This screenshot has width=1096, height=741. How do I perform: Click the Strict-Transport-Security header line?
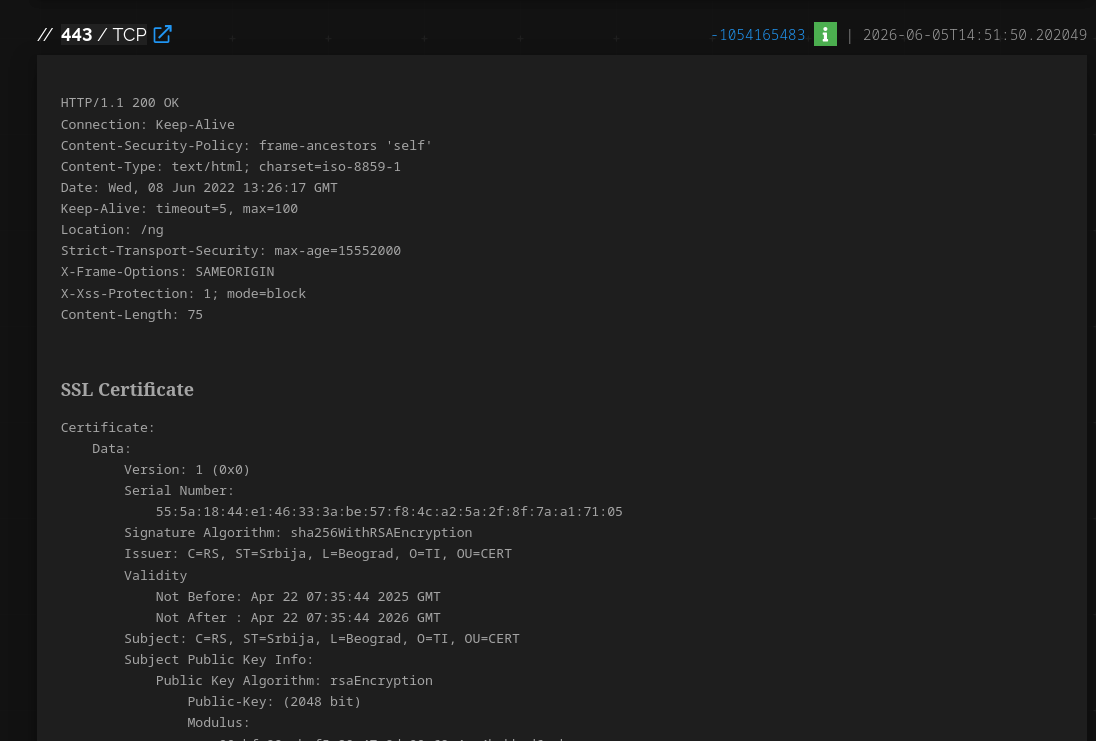(231, 250)
